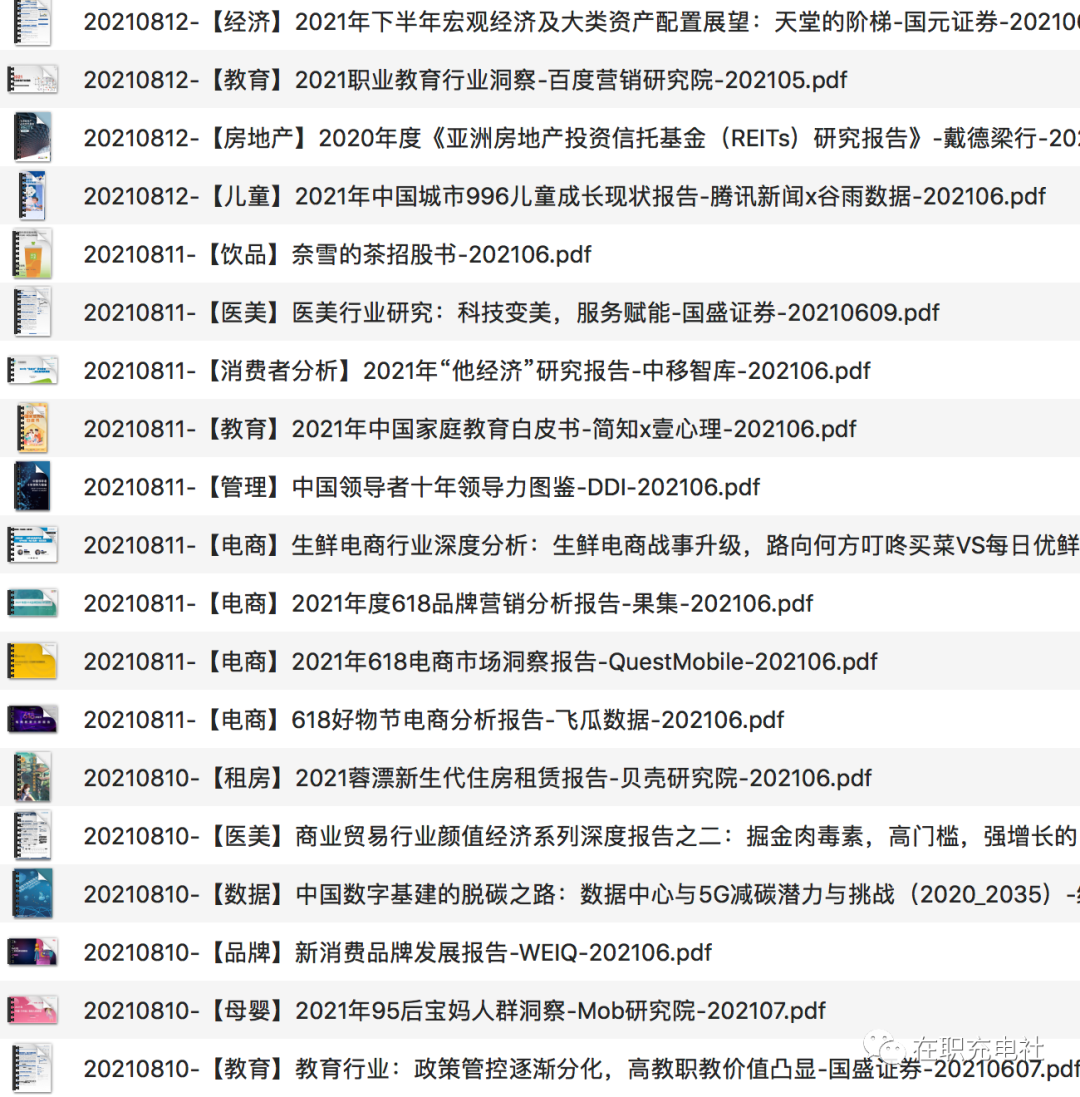Select file 医美行业研究：科技变美，服务赋能
Viewport: 1080px width, 1097px height.
click(511, 313)
